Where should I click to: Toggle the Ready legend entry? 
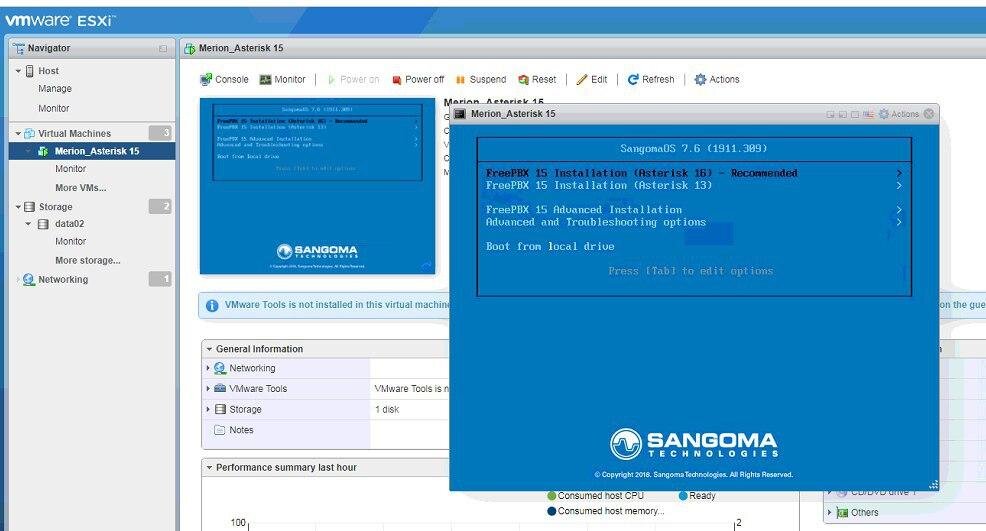tap(697, 496)
